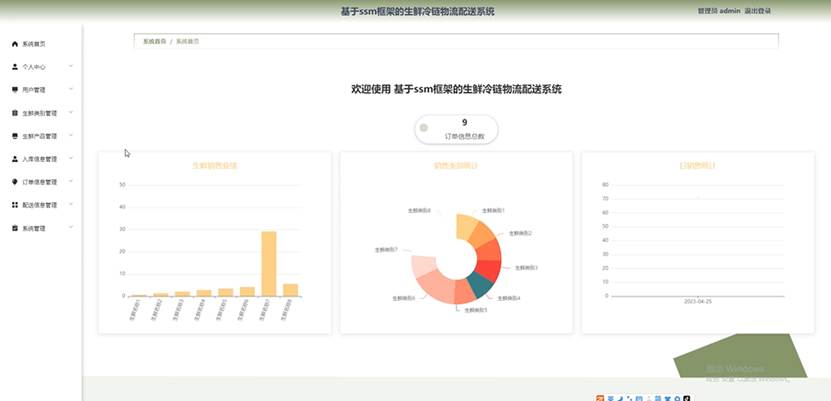The height and width of the screenshot is (401, 831).
Task: Expand the 生鲜类别管理 chevron arrow
Action: [71, 112]
